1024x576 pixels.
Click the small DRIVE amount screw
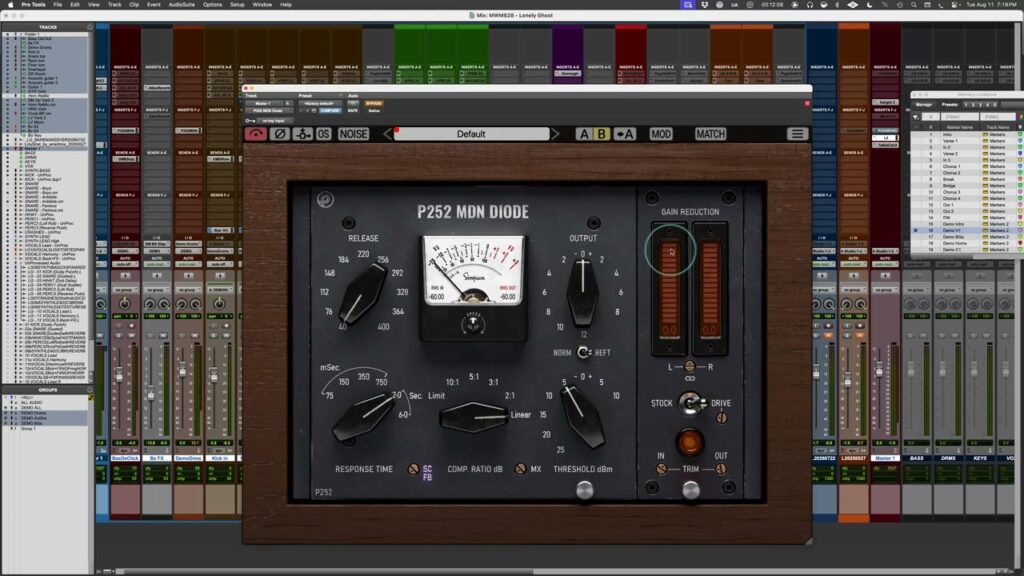coord(722,417)
